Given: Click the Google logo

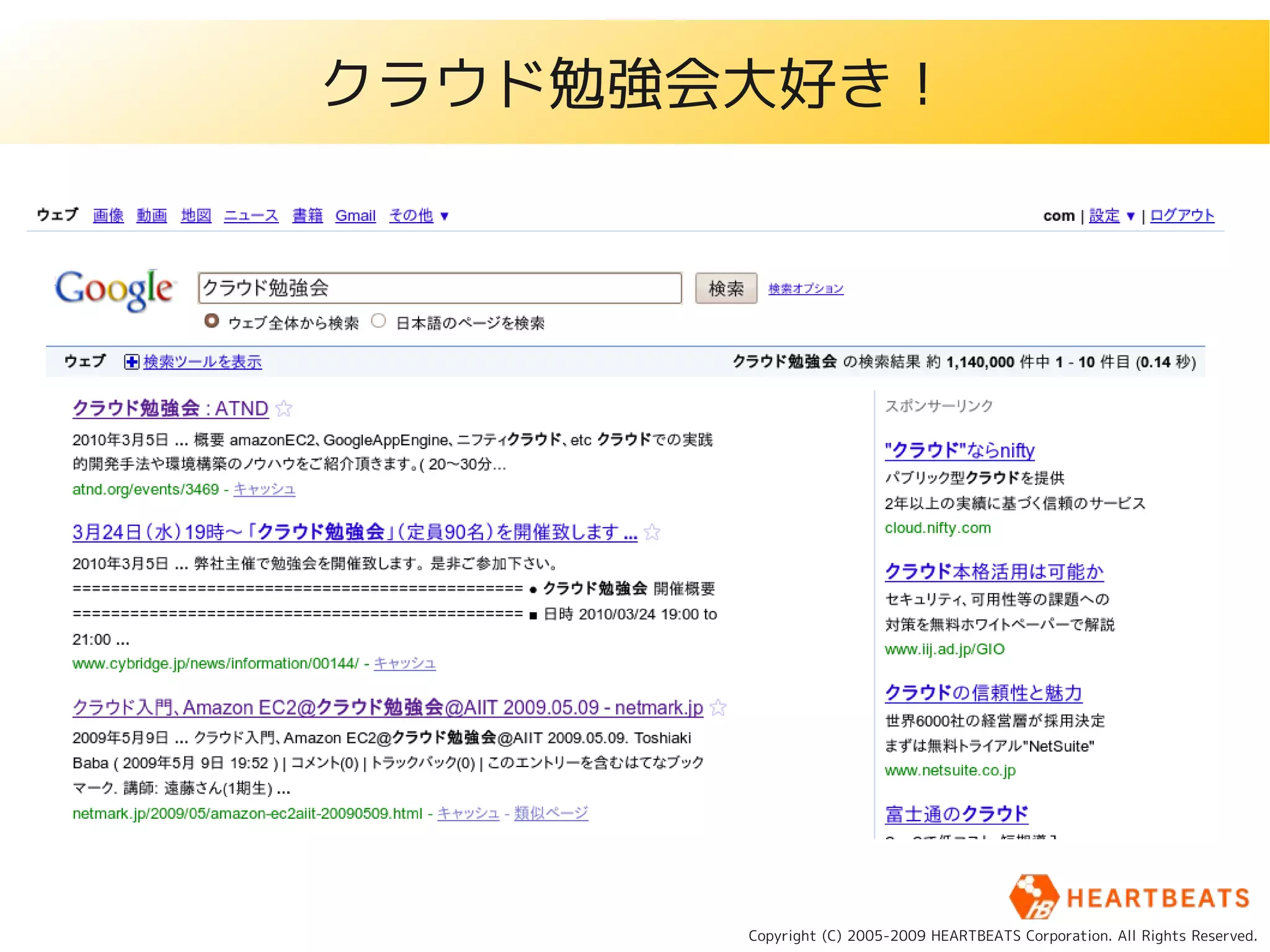Looking at the screenshot, I should [x=115, y=290].
